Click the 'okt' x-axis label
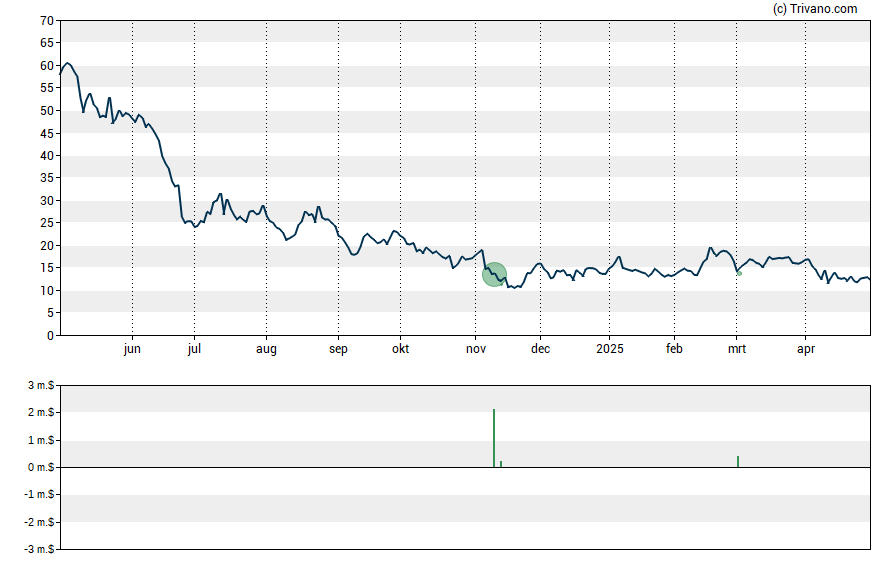The image size is (888, 565). 400,349
